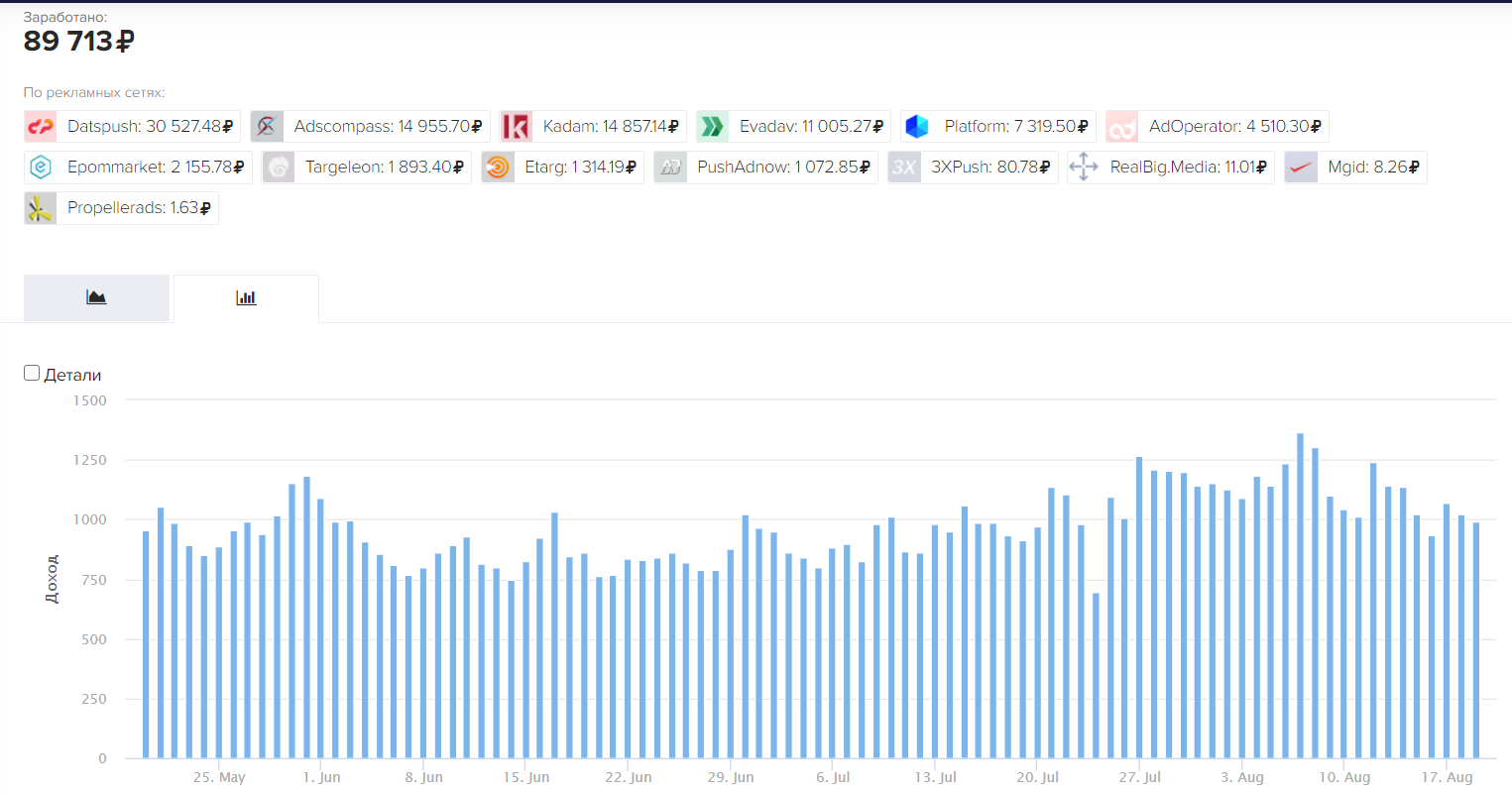Image resolution: width=1512 pixels, height=794 pixels.
Task: Click the 250 y-axis value
Action: tap(93, 699)
